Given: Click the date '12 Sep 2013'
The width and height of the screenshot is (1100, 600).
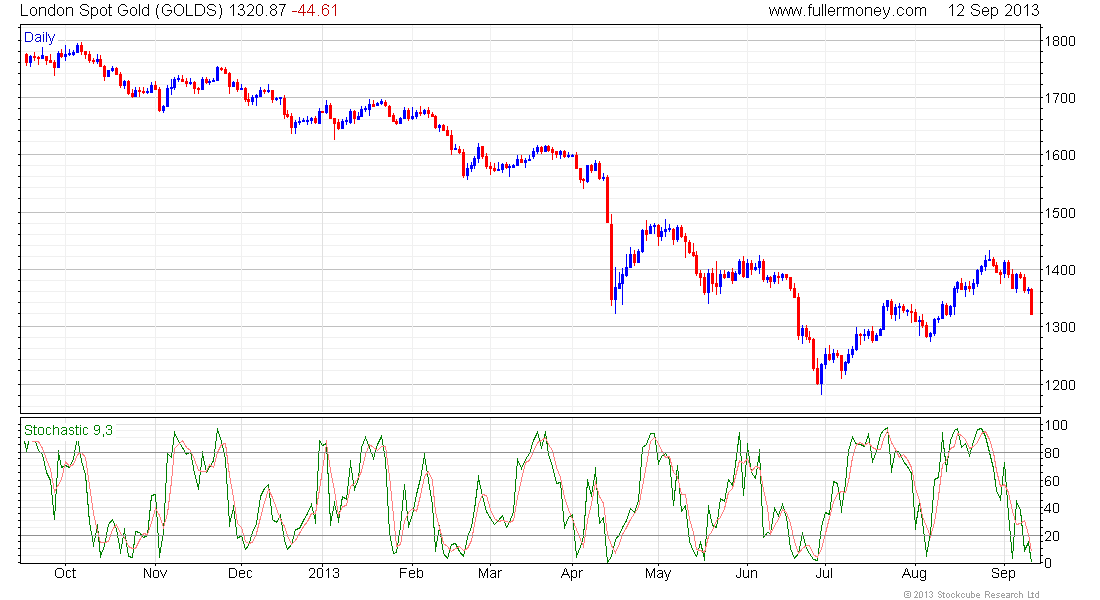Looking at the screenshot, I should point(993,11).
